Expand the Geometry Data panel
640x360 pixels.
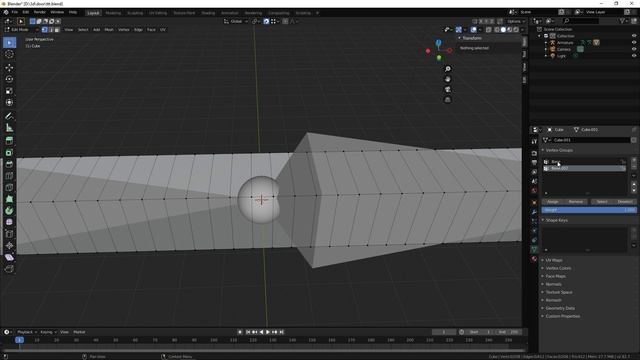pyautogui.click(x=560, y=308)
